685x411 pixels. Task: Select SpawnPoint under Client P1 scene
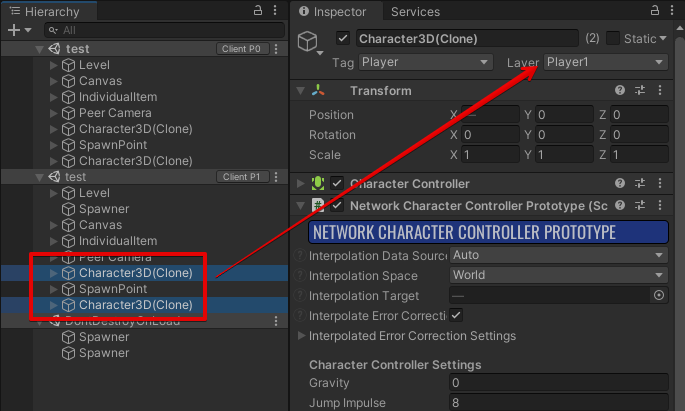point(113,289)
